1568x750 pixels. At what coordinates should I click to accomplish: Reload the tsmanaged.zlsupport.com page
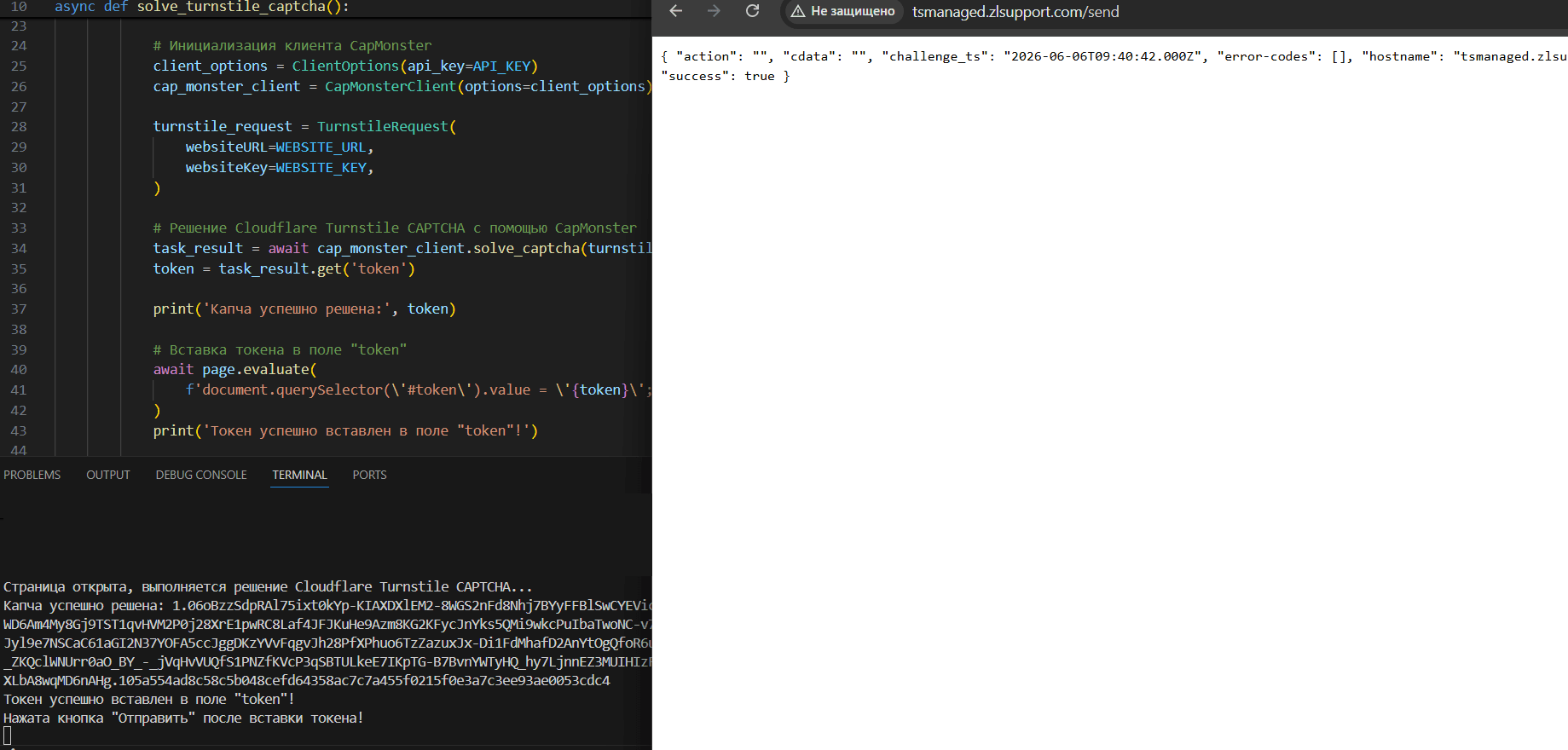[x=752, y=11]
